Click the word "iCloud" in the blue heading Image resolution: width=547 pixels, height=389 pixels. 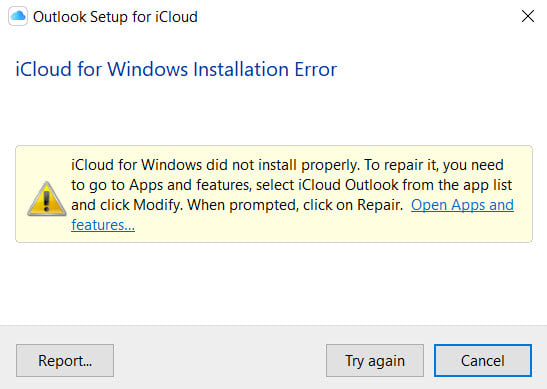tap(44, 69)
